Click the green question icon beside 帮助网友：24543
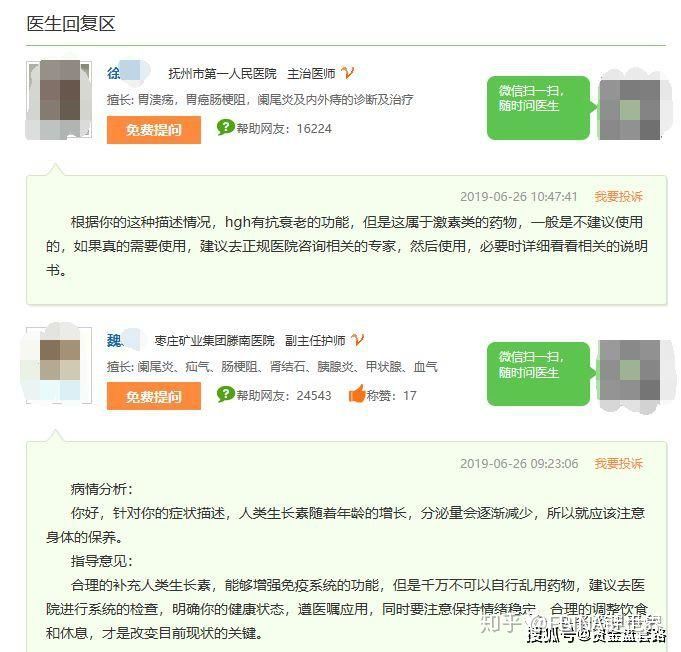 click(x=225, y=394)
